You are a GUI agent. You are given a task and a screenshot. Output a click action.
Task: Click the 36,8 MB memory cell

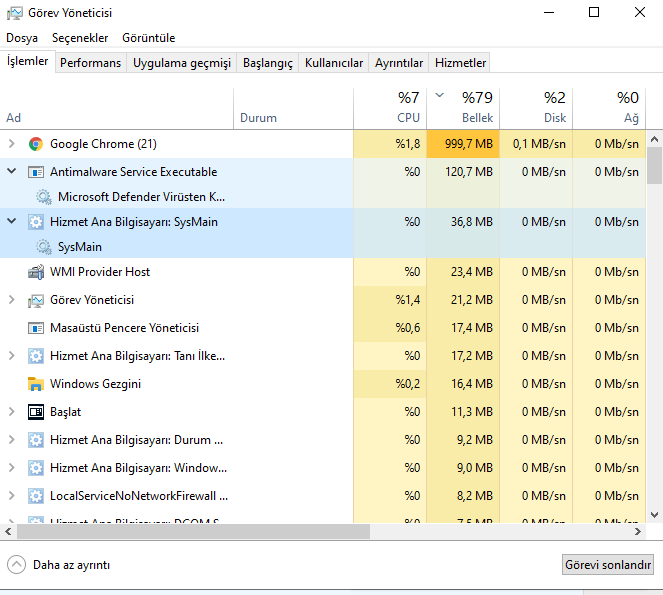[463, 222]
